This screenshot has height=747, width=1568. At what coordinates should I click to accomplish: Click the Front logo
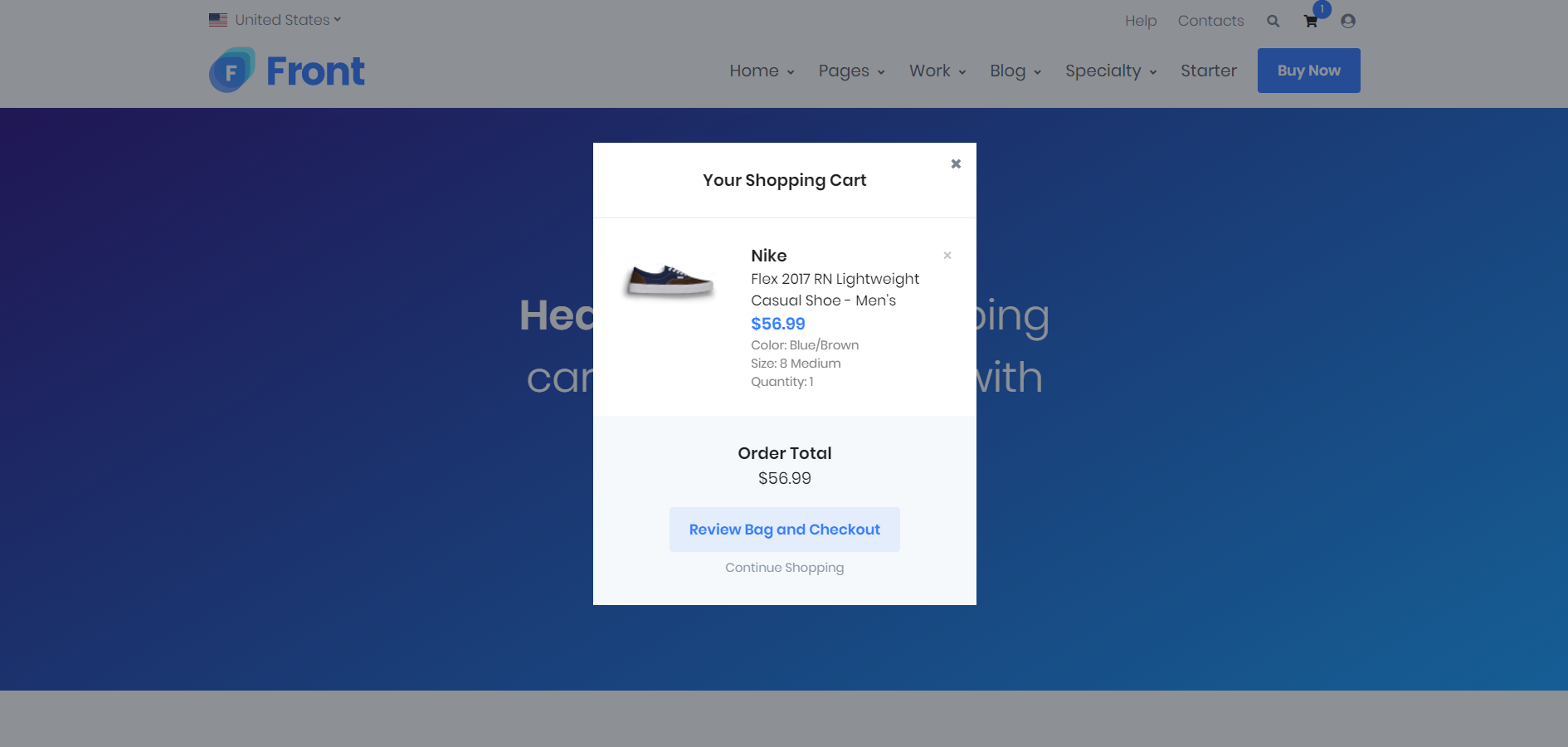[287, 71]
